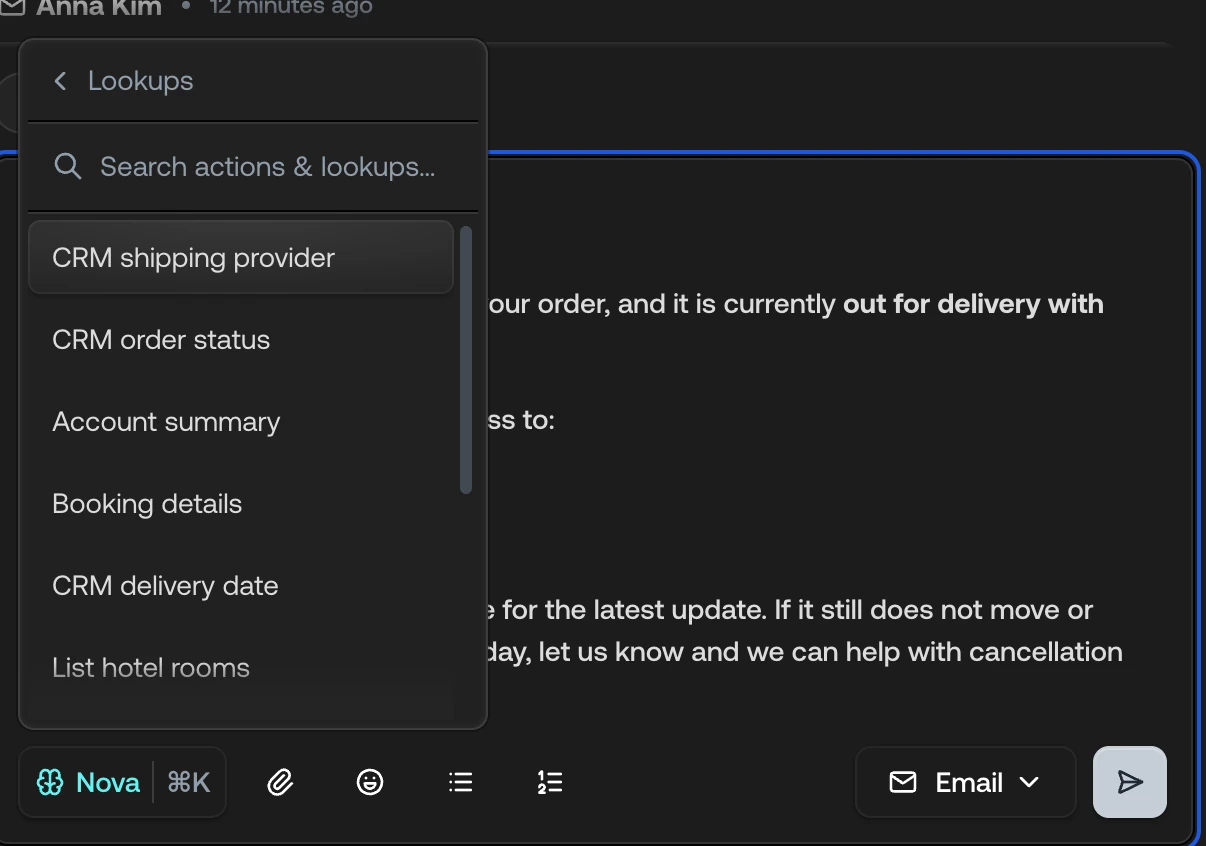
Task: Go back from the Lookups menu
Action: coord(60,81)
